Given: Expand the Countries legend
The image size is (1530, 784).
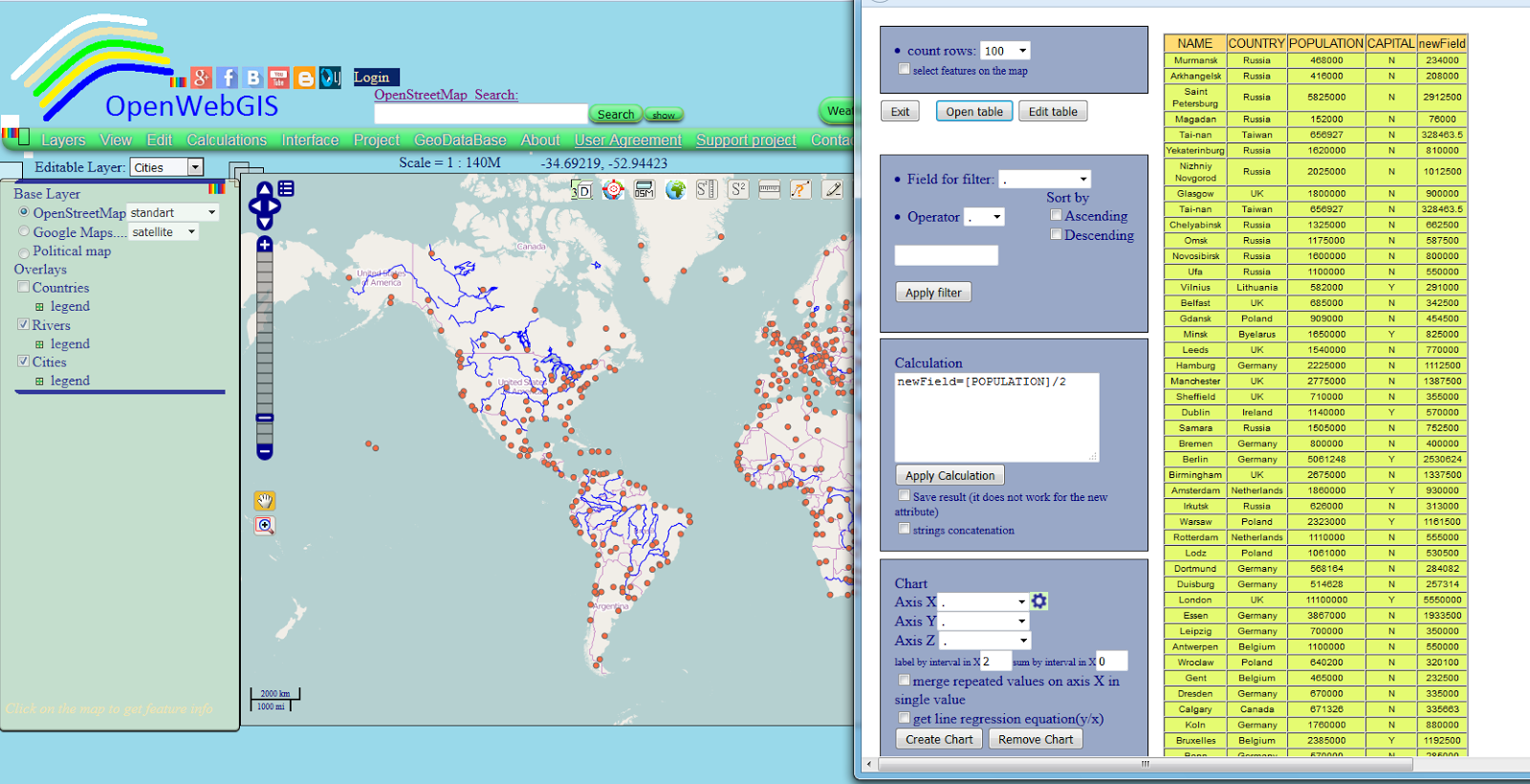Looking at the screenshot, I should tap(39, 307).
